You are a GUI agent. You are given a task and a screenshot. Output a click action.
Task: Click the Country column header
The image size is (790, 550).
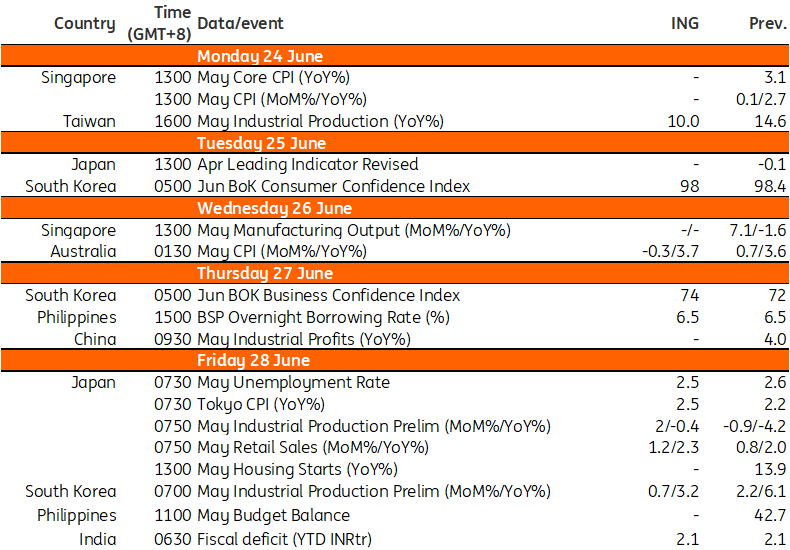click(85, 23)
